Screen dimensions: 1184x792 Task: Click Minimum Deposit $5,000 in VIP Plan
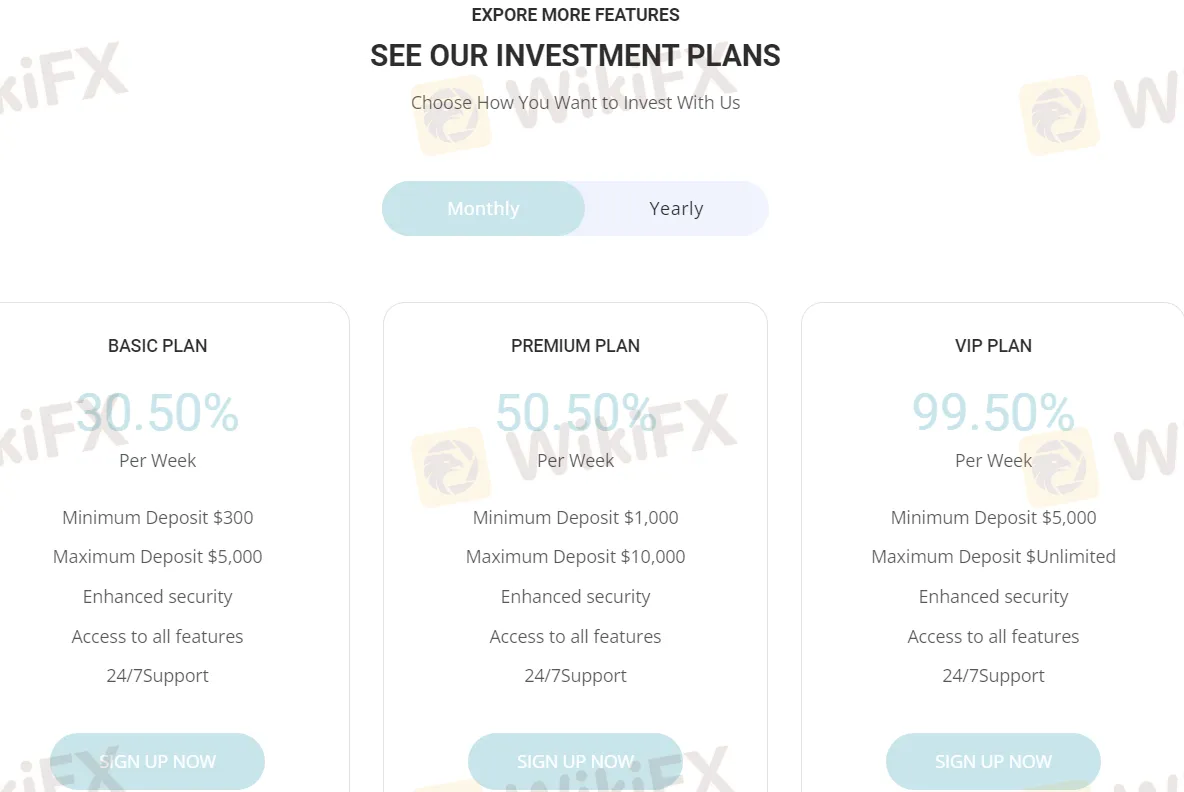coord(993,517)
